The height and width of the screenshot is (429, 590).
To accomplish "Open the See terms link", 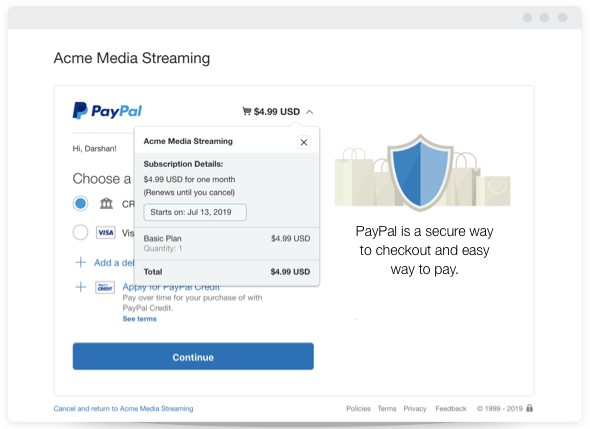I will coord(139,319).
